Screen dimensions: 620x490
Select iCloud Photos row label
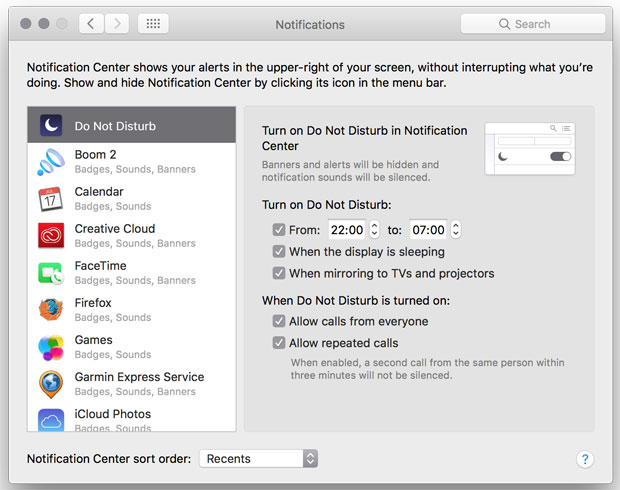[x=113, y=414]
